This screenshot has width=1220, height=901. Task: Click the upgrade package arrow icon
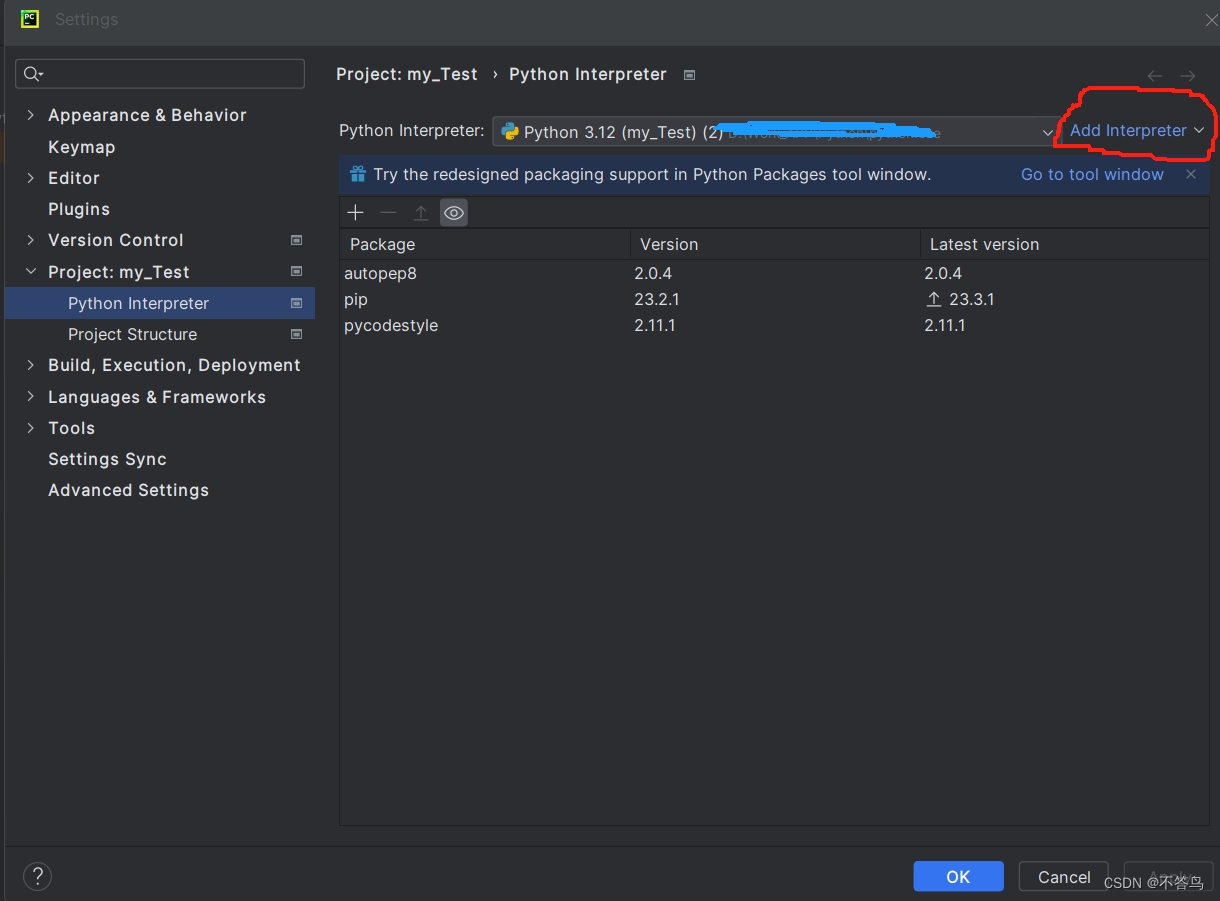[x=421, y=213]
